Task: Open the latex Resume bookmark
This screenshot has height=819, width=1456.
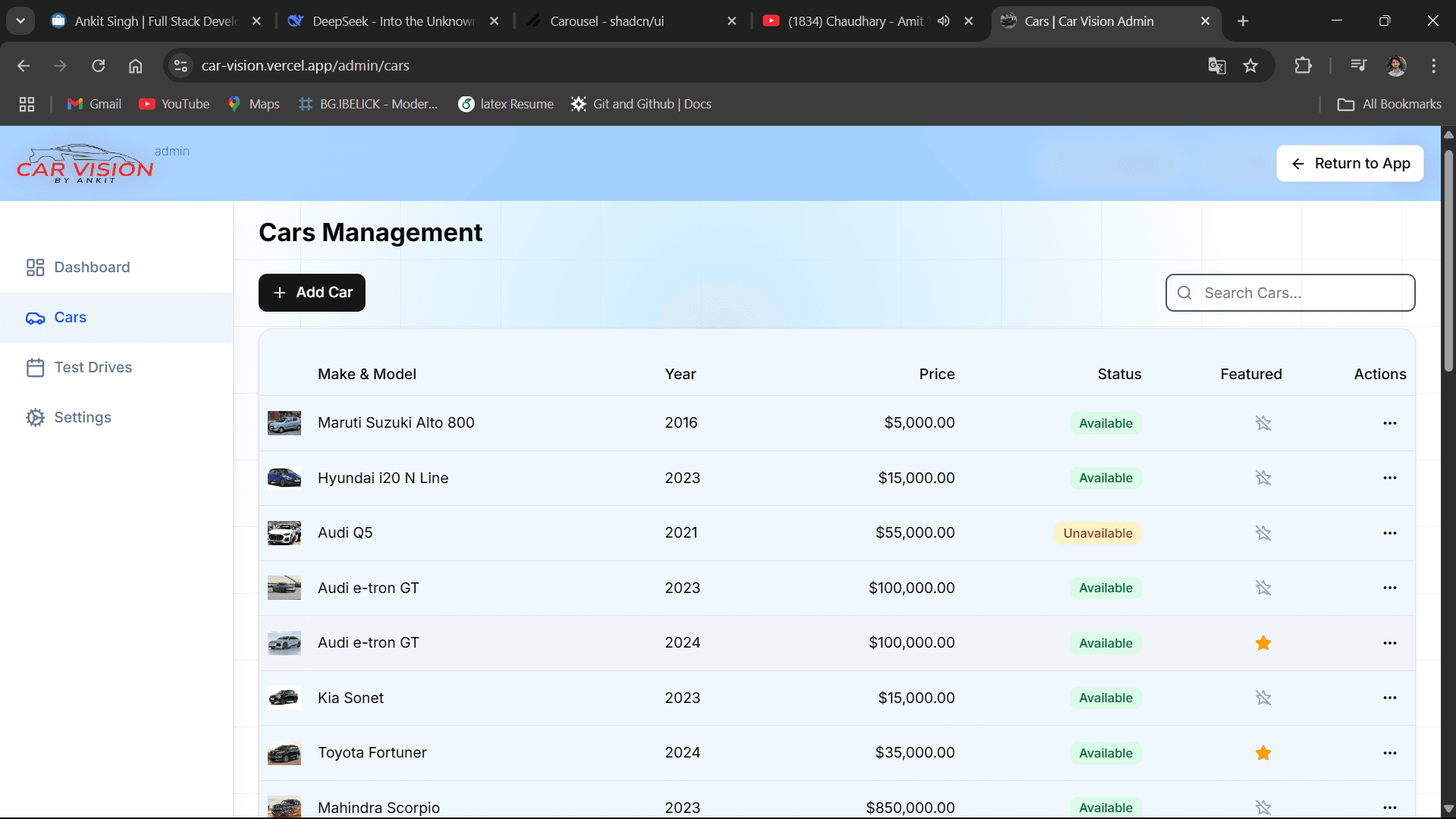Action: (x=506, y=104)
